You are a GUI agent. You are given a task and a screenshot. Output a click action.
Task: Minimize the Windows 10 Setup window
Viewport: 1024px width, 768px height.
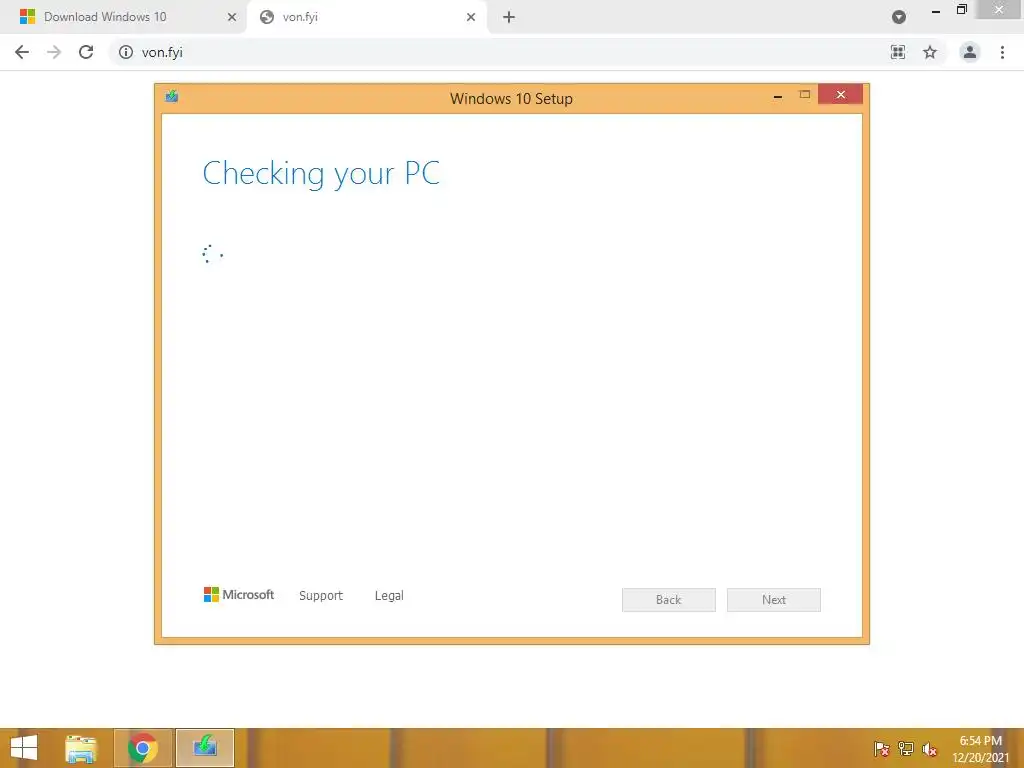coord(778,96)
